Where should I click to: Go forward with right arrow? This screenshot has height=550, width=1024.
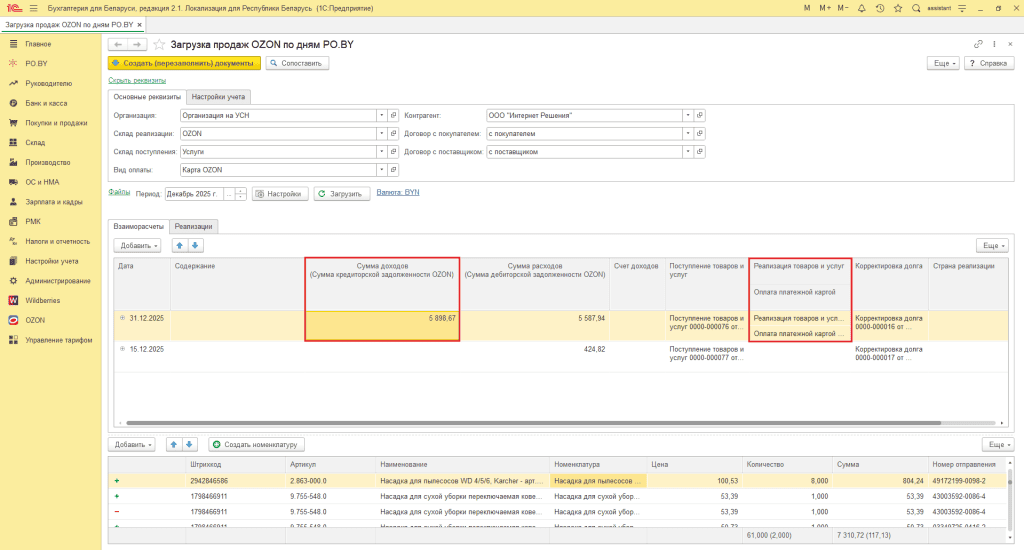(x=136, y=44)
